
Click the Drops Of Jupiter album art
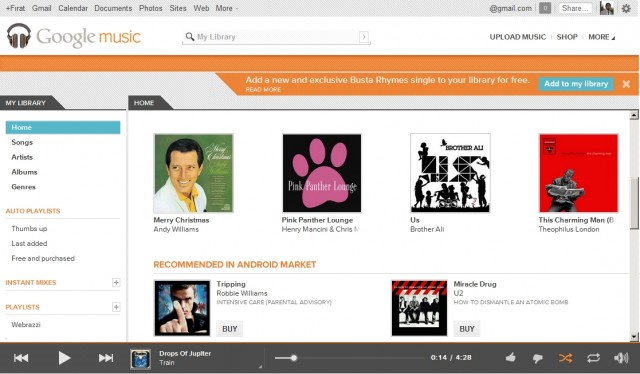(141, 359)
